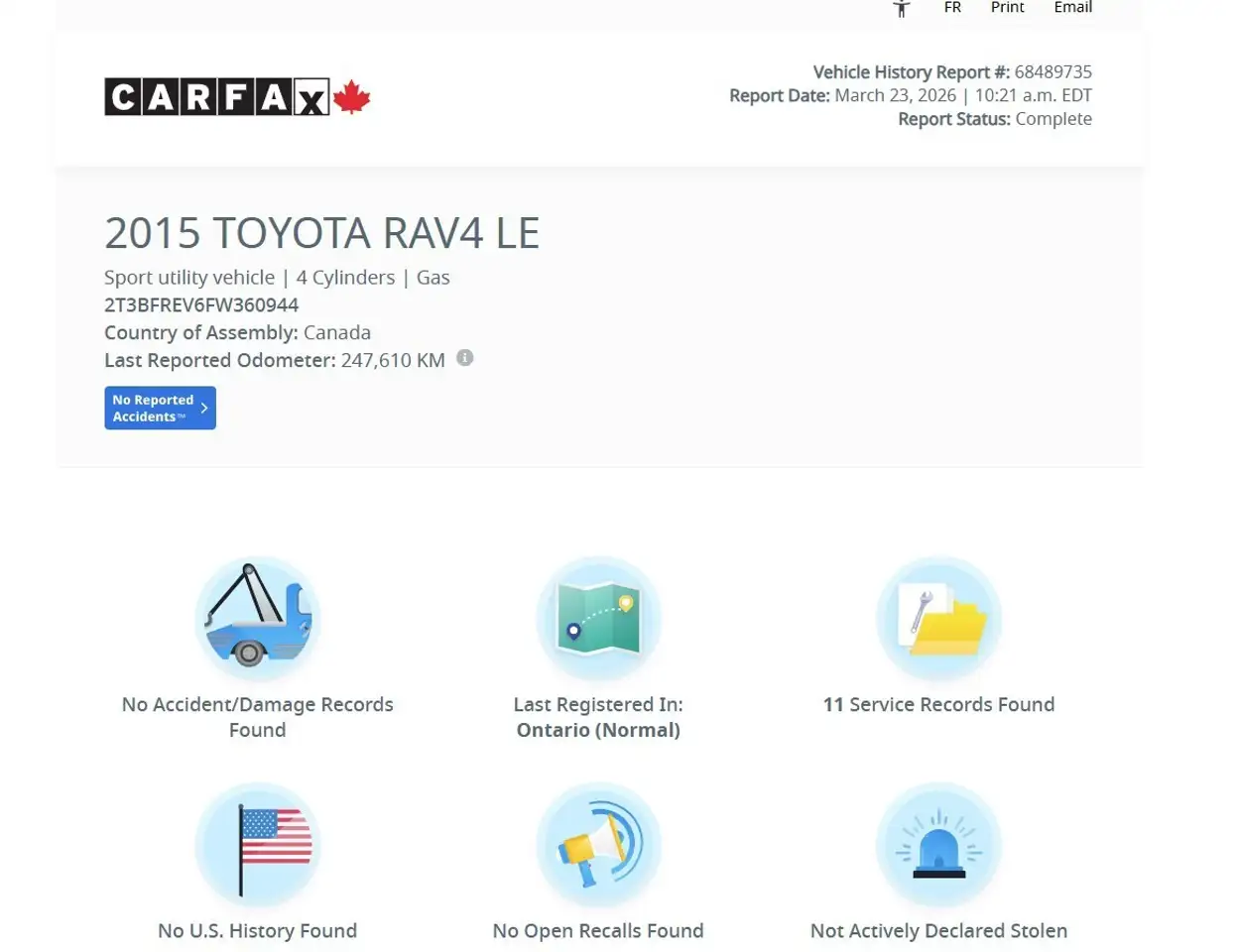Click the tow truck accident icon
Image resolution: width=1238 pixels, height=952 pixels.
(258, 619)
